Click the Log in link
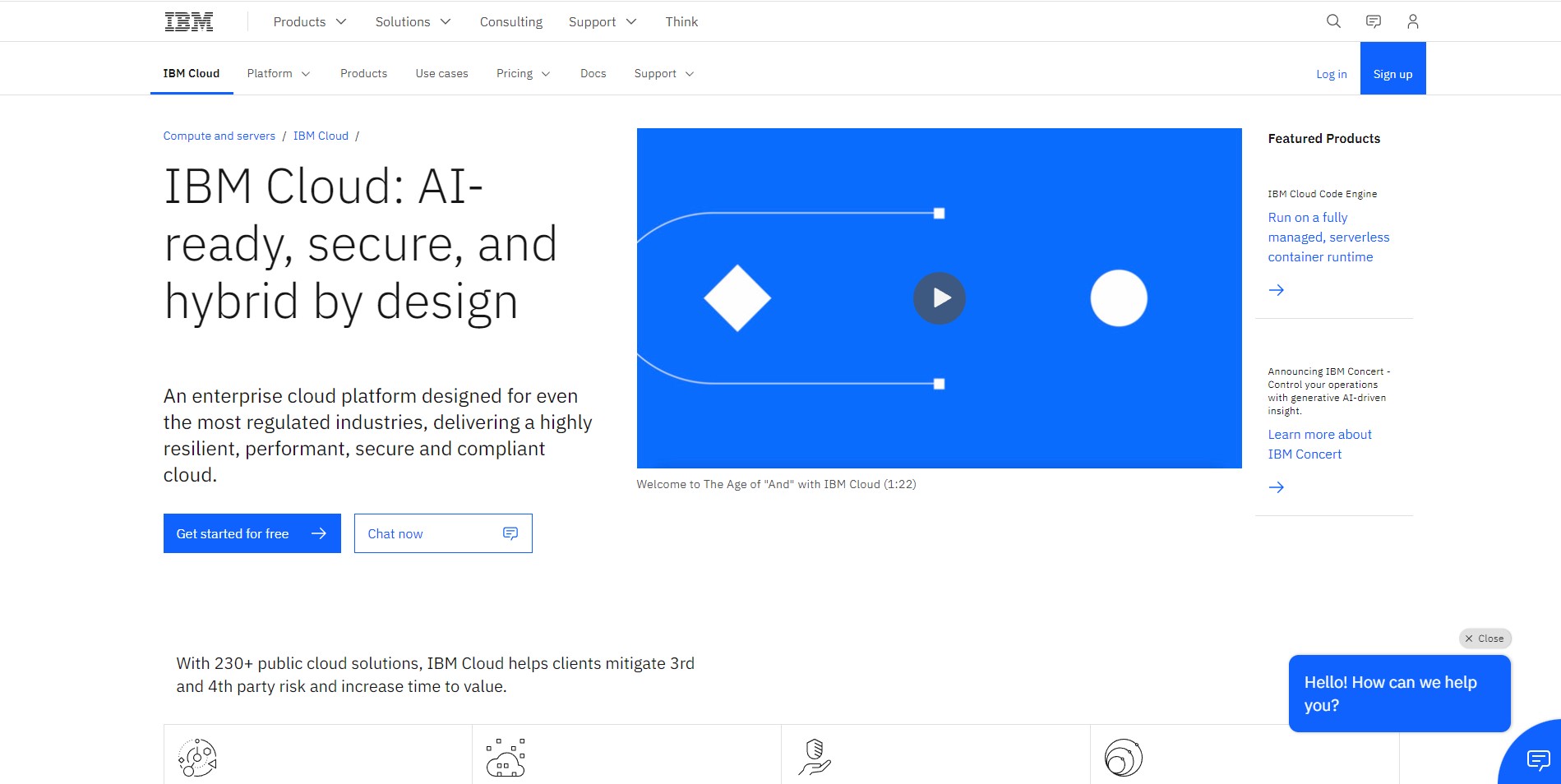Viewport: 1561px width, 784px height. (1331, 74)
